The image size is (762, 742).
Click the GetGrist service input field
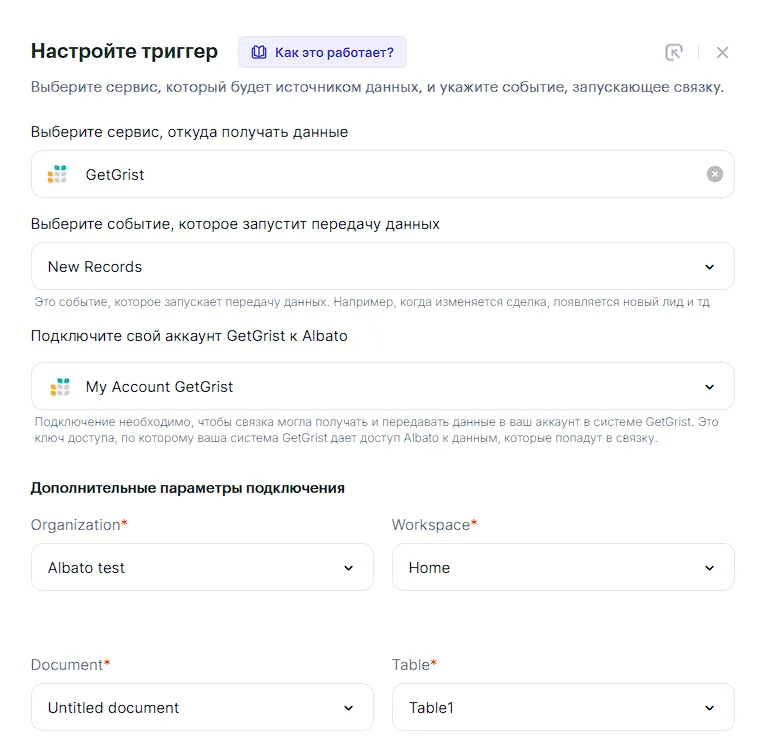coord(382,174)
